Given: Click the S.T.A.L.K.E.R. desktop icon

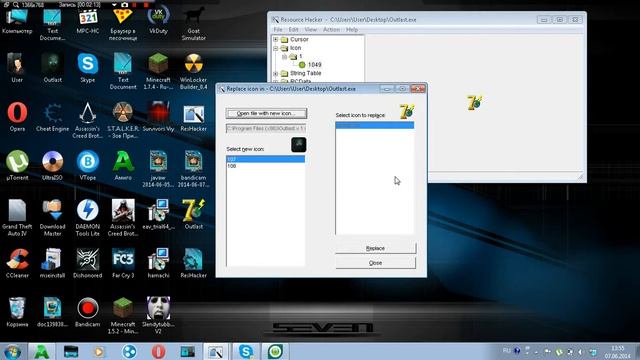Looking at the screenshot, I should [x=123, y=120].
